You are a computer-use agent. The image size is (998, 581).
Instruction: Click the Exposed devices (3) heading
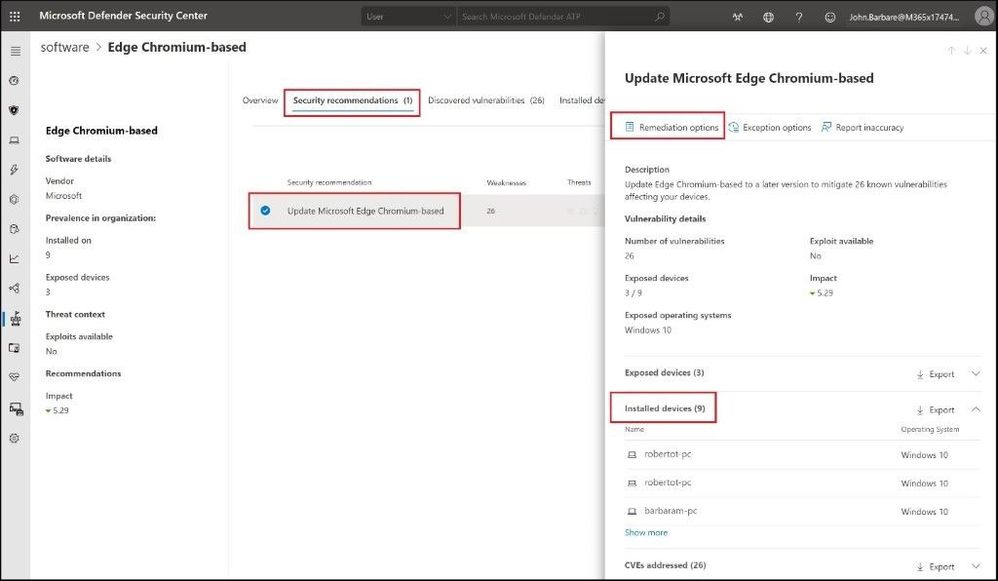(x=664, y=373)
